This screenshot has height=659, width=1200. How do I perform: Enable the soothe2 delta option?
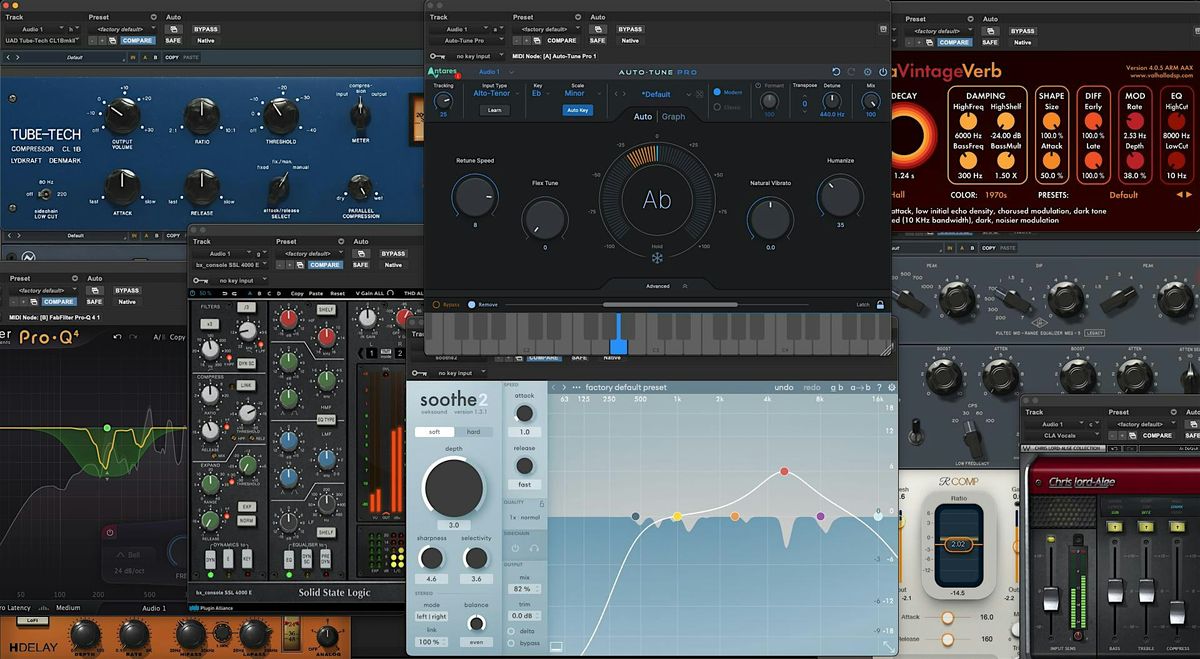coord(513,630)
